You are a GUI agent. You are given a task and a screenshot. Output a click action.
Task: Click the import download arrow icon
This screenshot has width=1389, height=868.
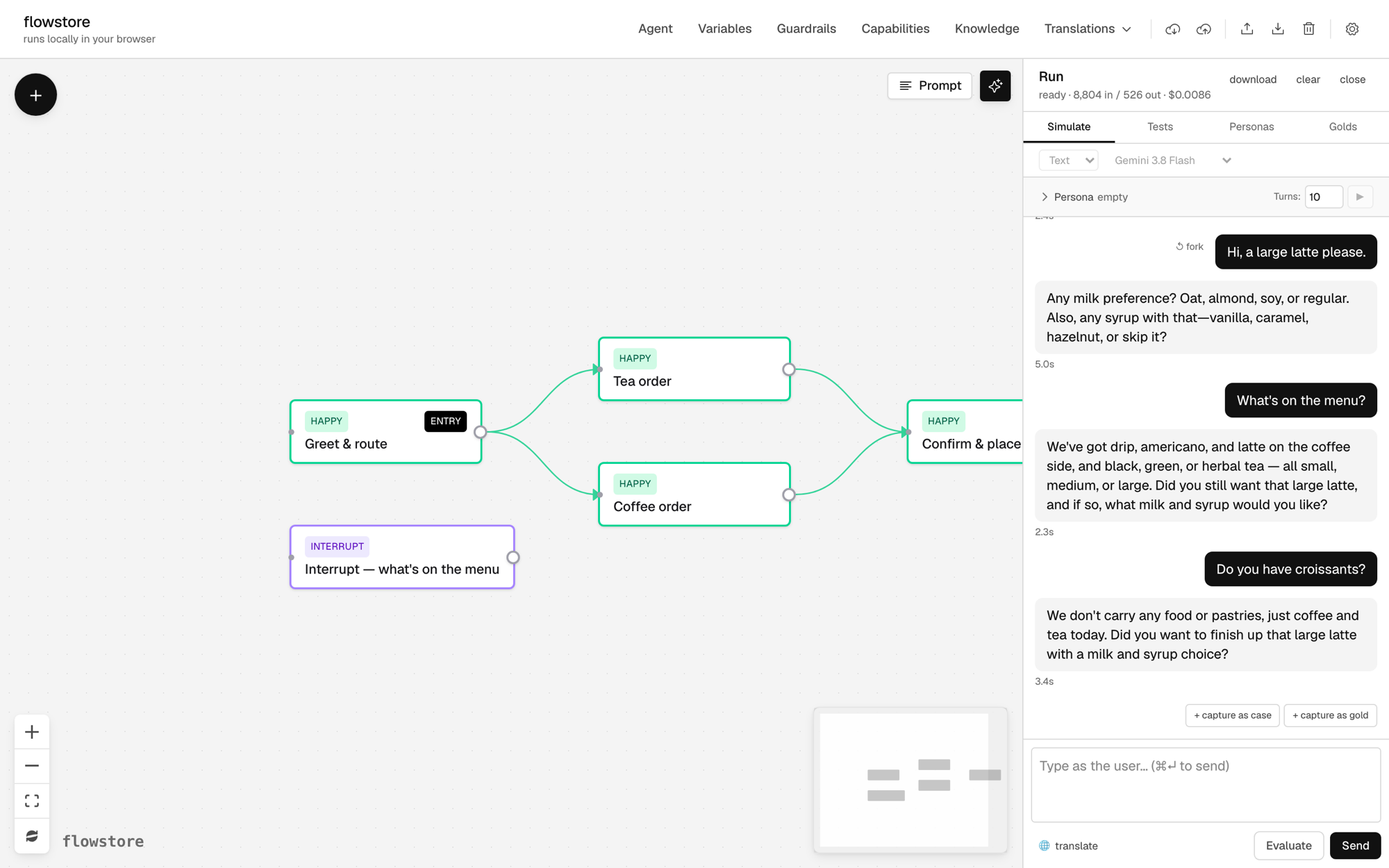[x=1278, y=29]
